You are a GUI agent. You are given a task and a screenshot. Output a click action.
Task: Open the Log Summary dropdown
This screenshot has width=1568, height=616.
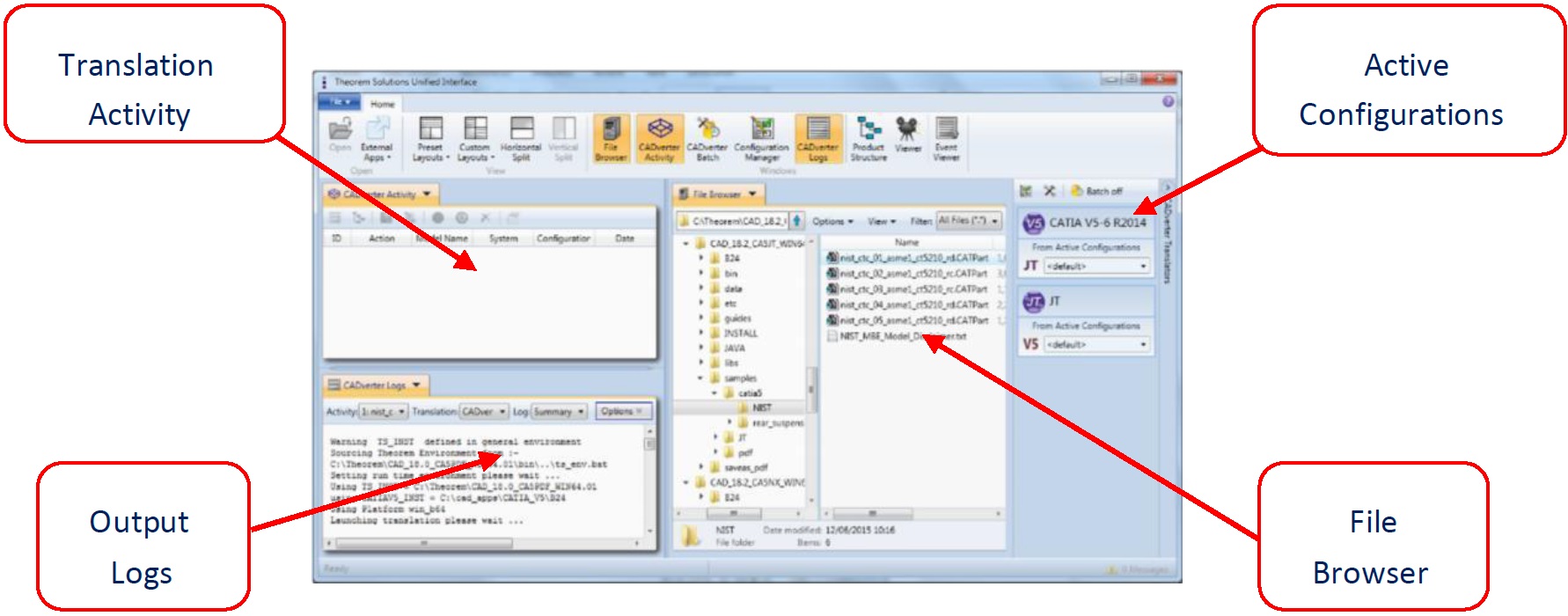(559, 412)
